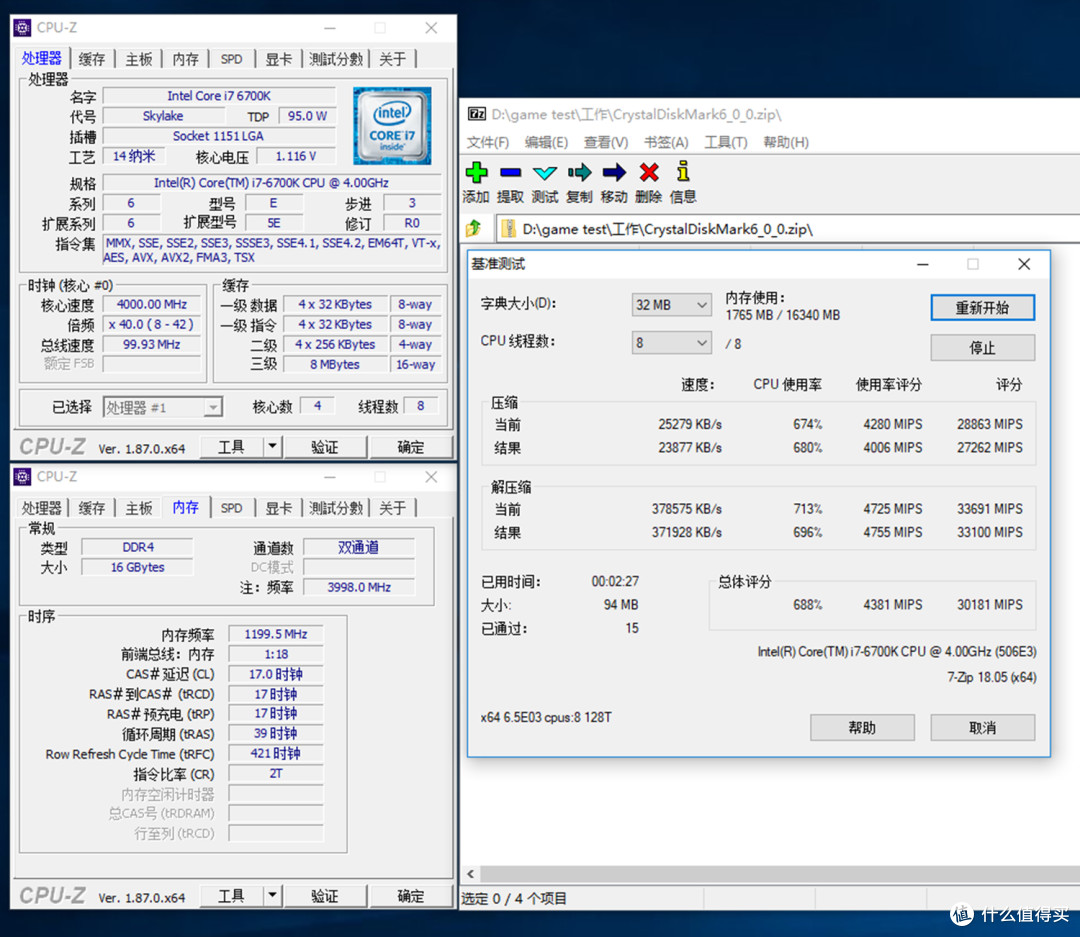Viewport: 1080px width, 937px height.
Task: Open the 字典大小 32 MB dropdown
Action: [672, 305]
